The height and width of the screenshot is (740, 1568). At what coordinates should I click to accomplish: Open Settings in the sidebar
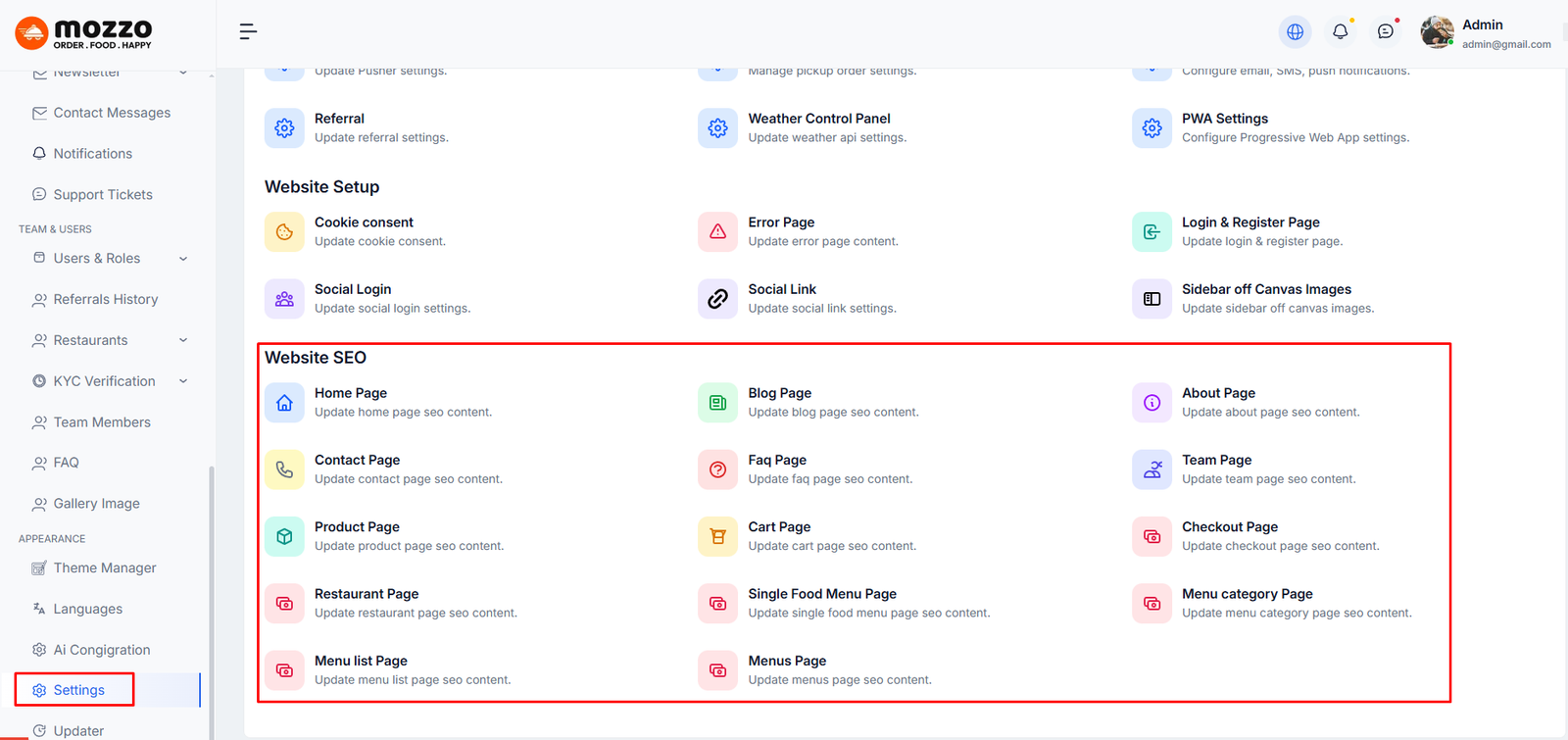click(78, 690)
